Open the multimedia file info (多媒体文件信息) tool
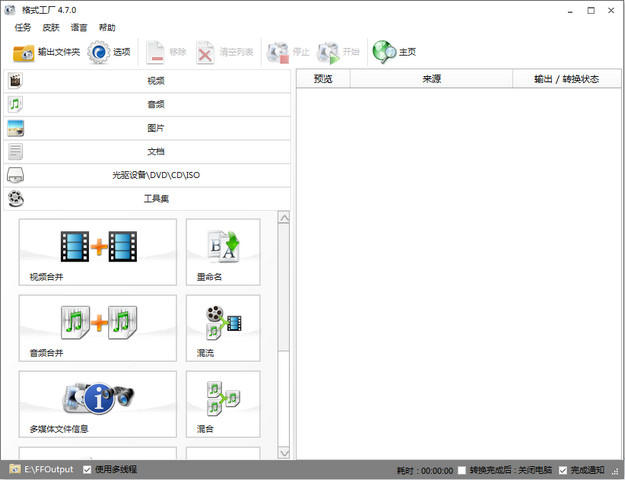This screenshot has width=625, height=480. [98, 404]
